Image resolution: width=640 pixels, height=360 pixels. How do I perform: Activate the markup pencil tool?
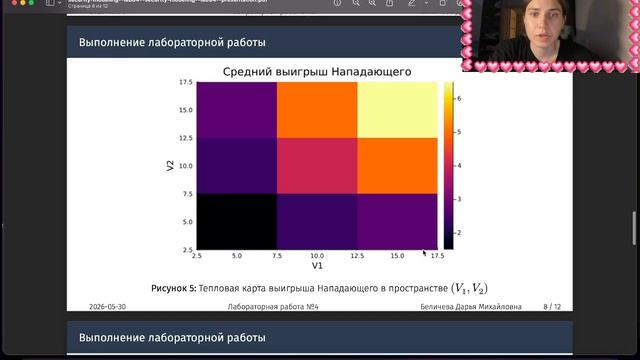pos(411,3)
